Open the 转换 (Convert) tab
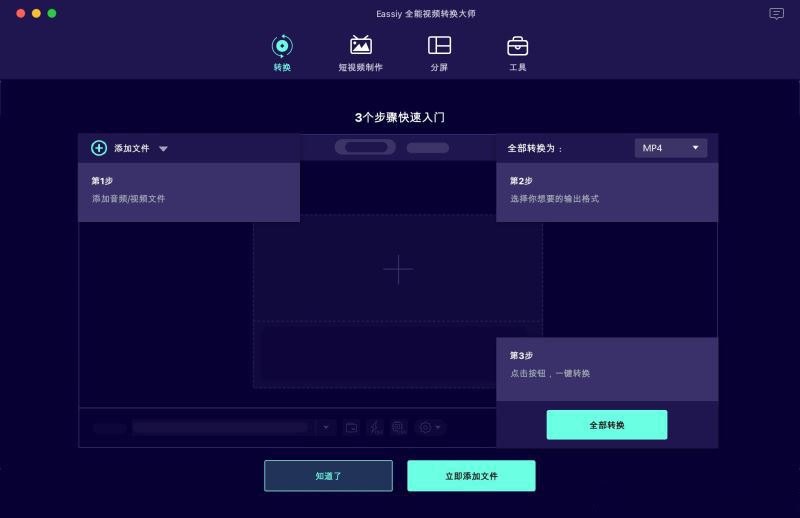The width and height of the screenshot is (800, 518). [x=282, y=53]
